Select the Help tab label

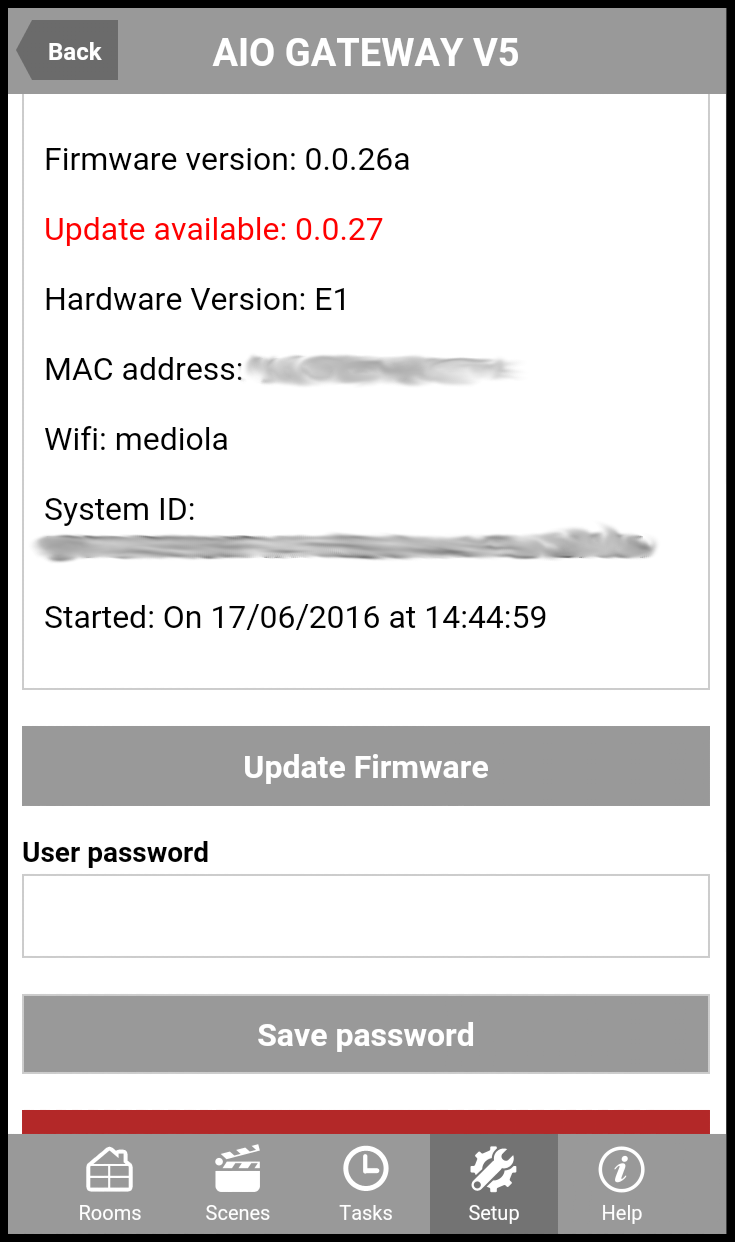click(x=621, y=1213)
